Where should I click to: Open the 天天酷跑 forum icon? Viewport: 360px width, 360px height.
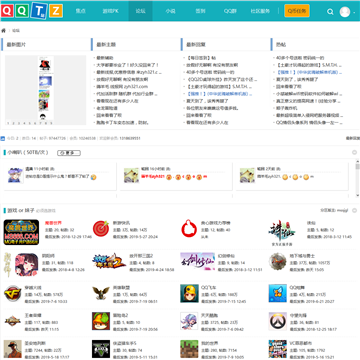coord(189,321)
